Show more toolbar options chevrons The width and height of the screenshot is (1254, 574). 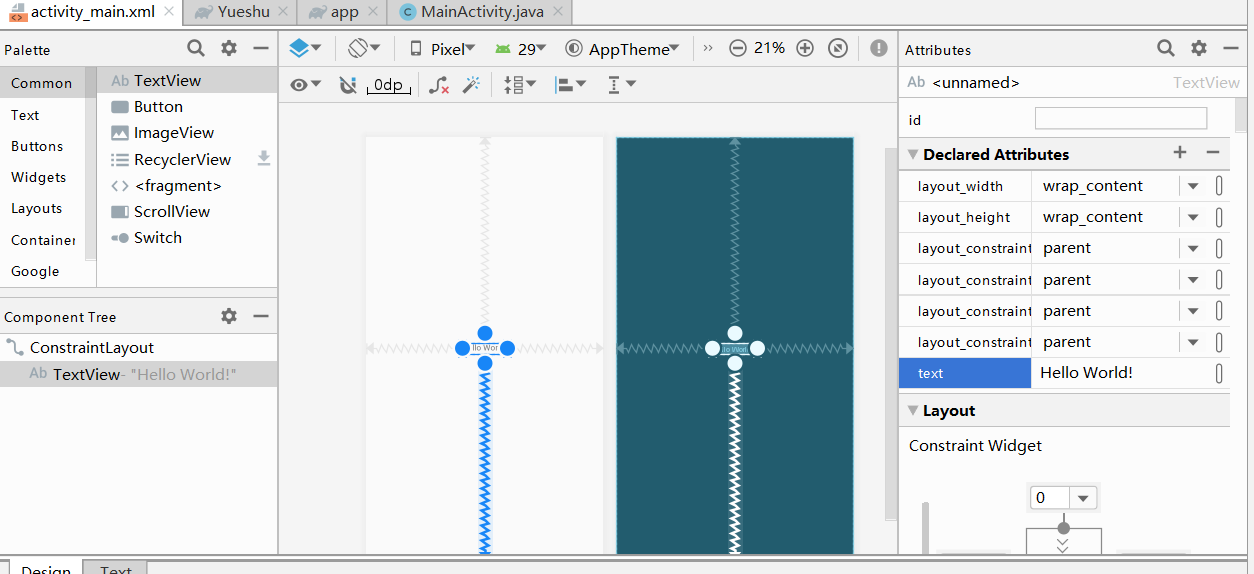[x=709, y=48]
